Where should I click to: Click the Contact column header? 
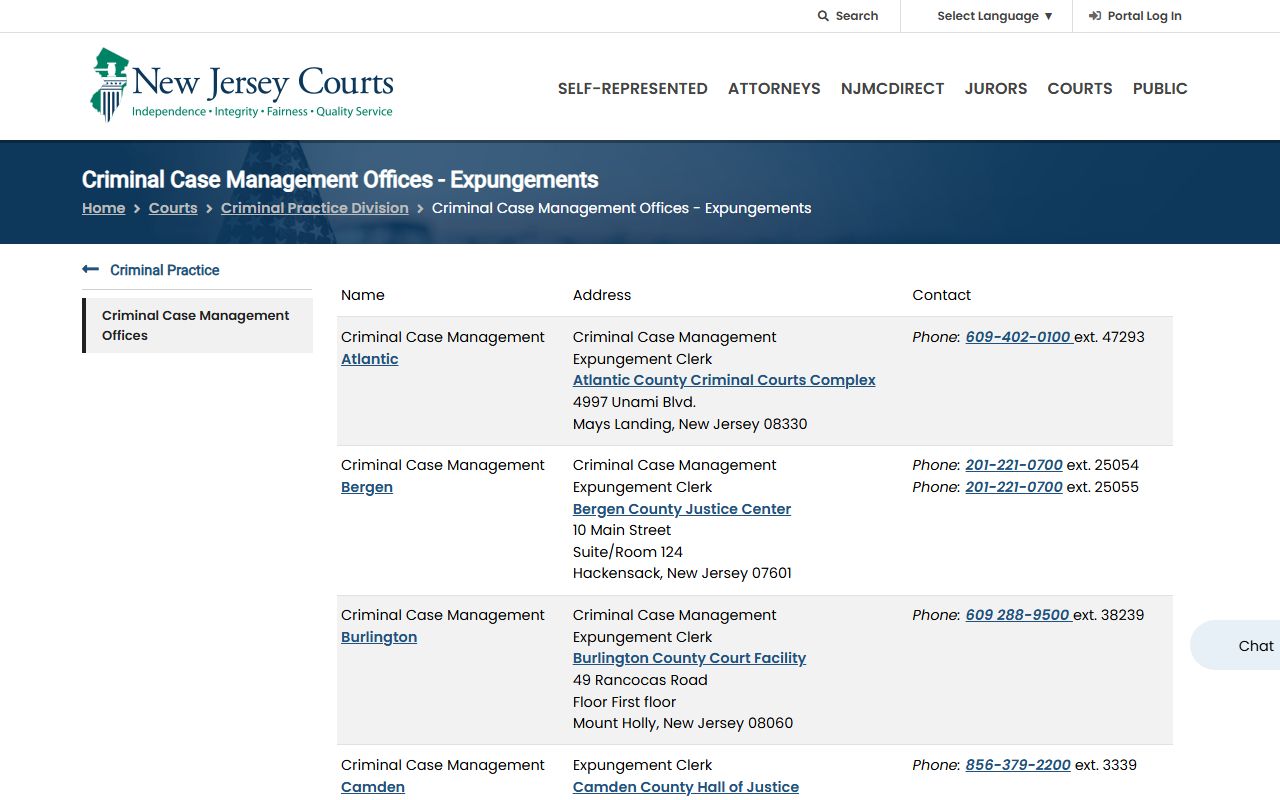click(x=942, y=295)
